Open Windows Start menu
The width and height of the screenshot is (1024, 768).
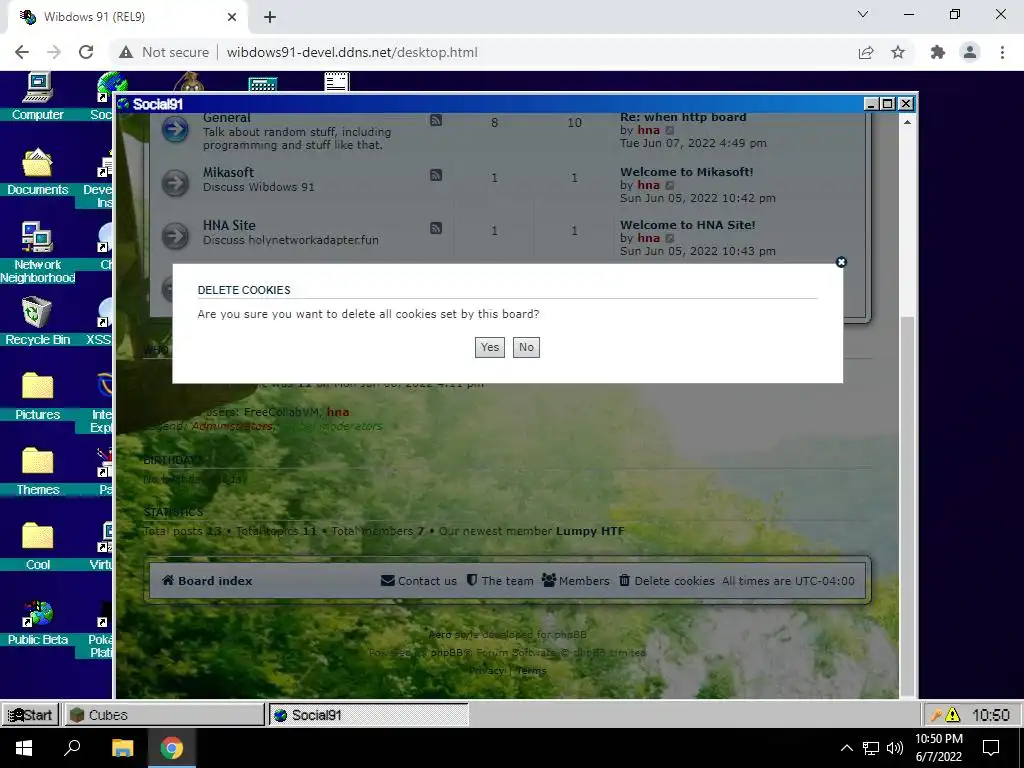[24, 748]
